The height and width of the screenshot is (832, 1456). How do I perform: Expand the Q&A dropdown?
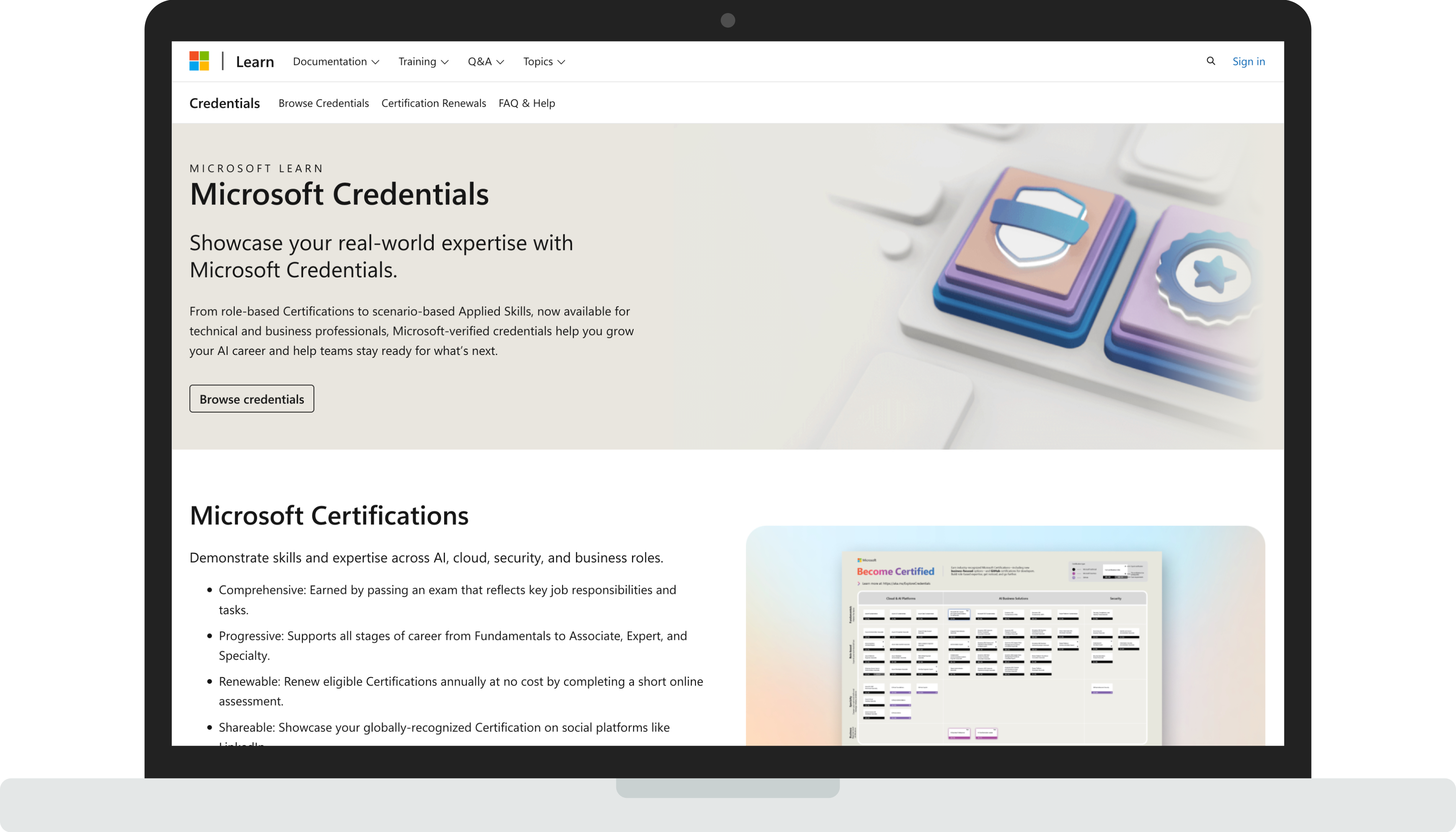tap(485, 62)
